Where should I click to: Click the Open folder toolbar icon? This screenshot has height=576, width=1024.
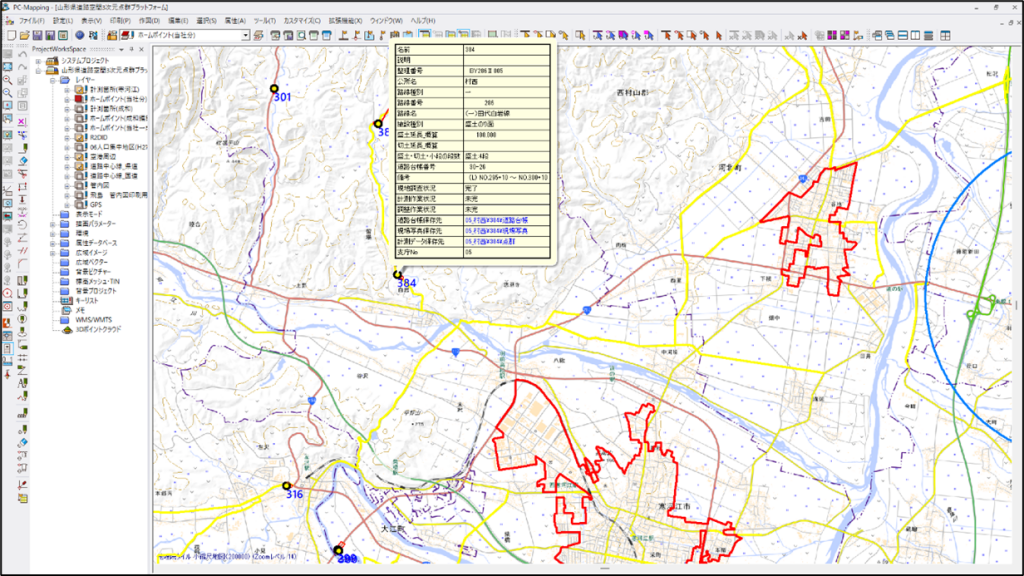pyautogui.click(x=22, y=35)
